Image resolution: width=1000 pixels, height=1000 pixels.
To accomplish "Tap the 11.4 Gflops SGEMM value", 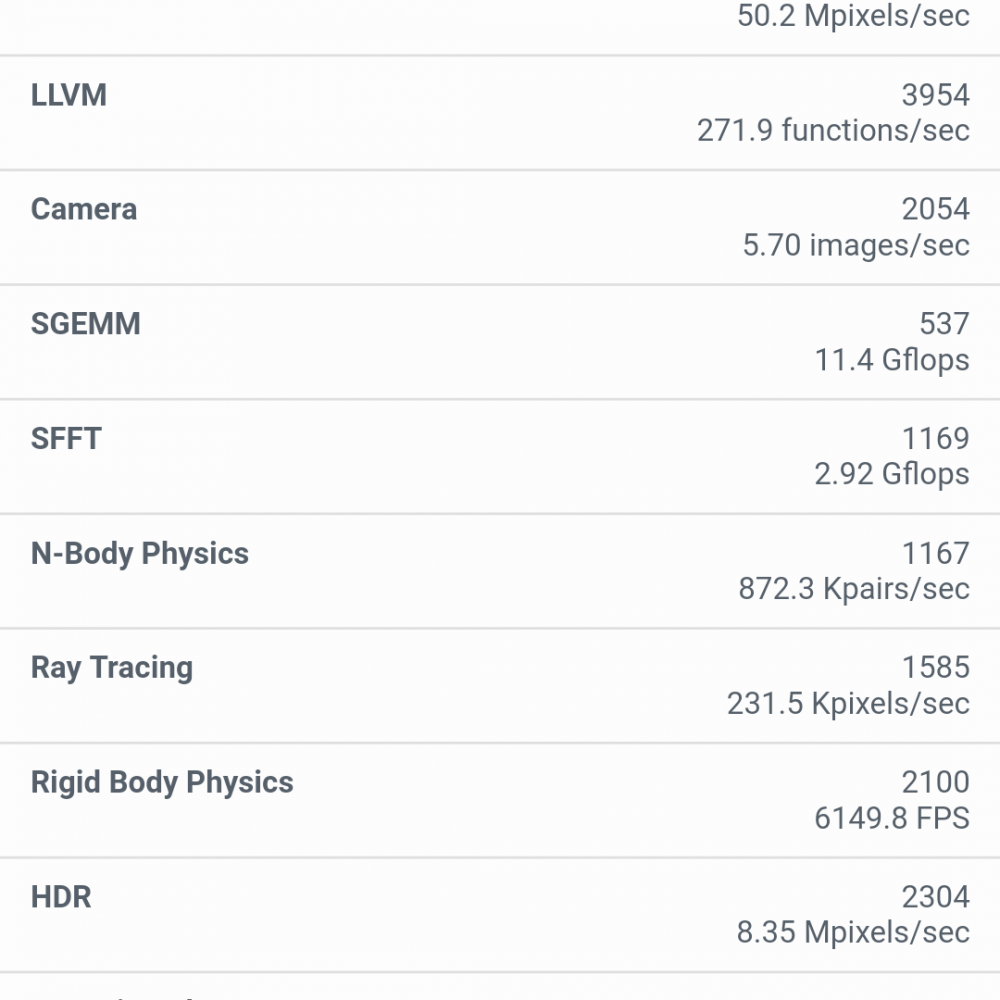I will pos(892,360).
